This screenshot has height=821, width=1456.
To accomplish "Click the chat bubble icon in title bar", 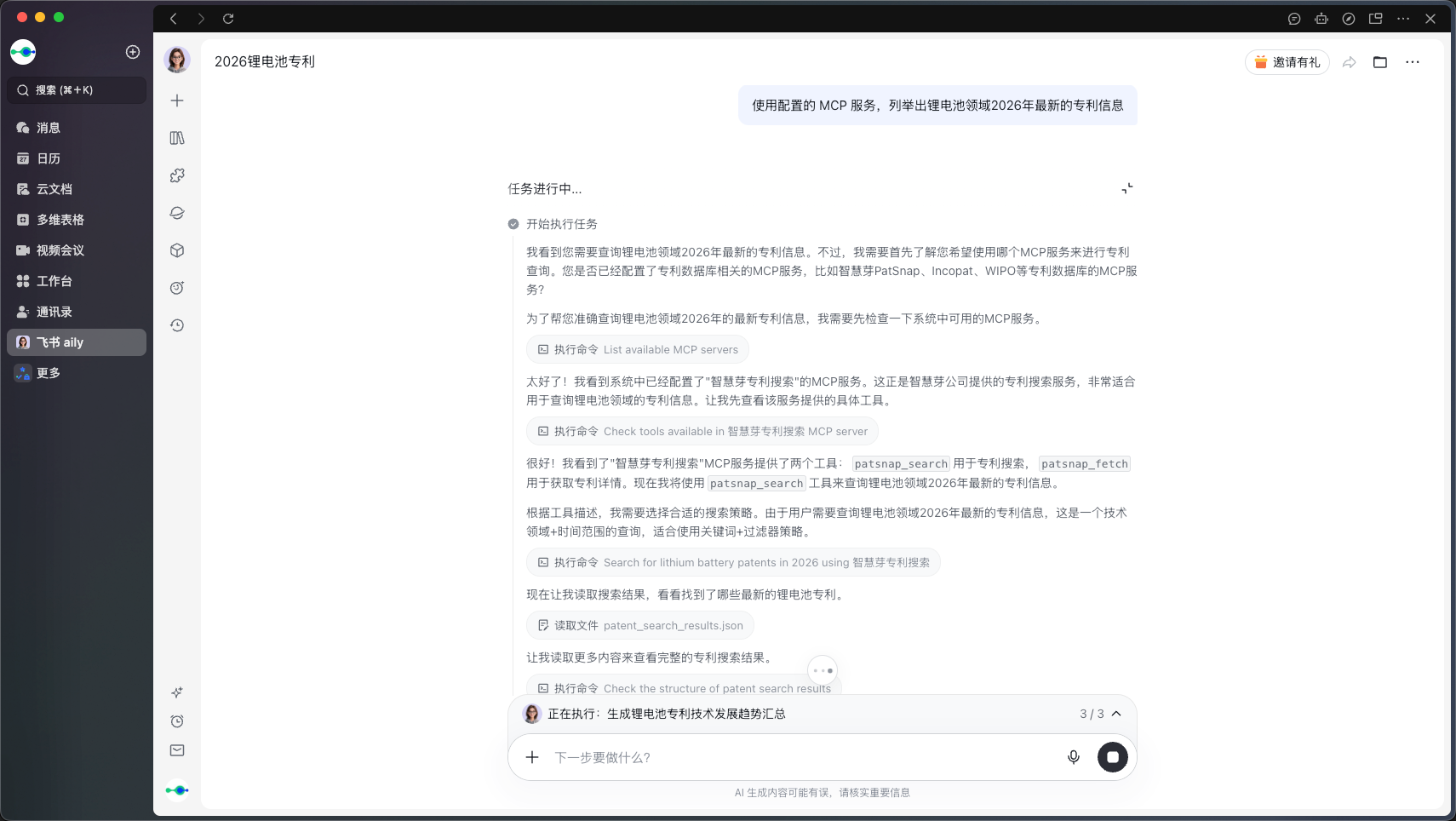I will click(1294, 19).
